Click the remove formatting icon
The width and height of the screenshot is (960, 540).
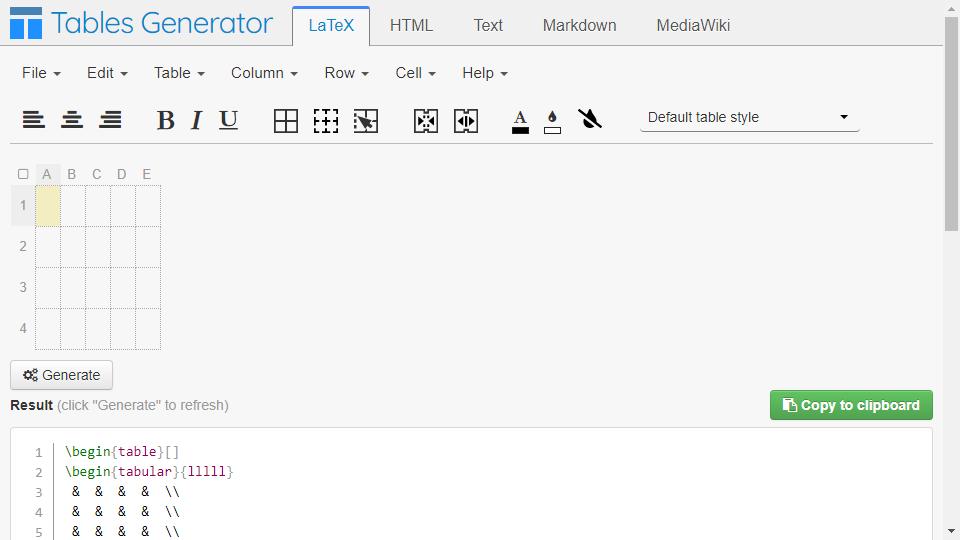[x=590, y=119]
